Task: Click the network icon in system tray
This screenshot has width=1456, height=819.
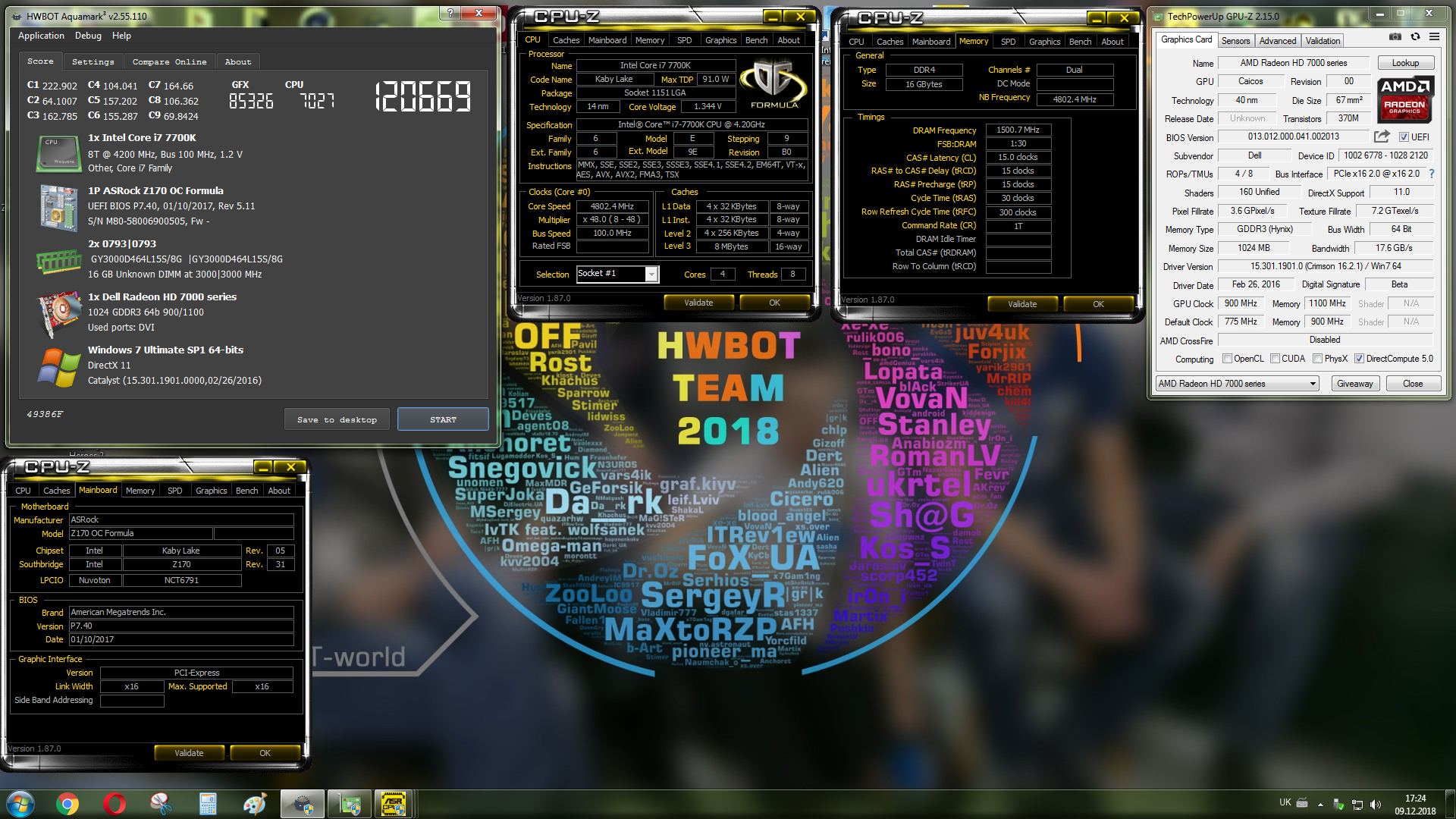Action: [x=1357, y=804]
